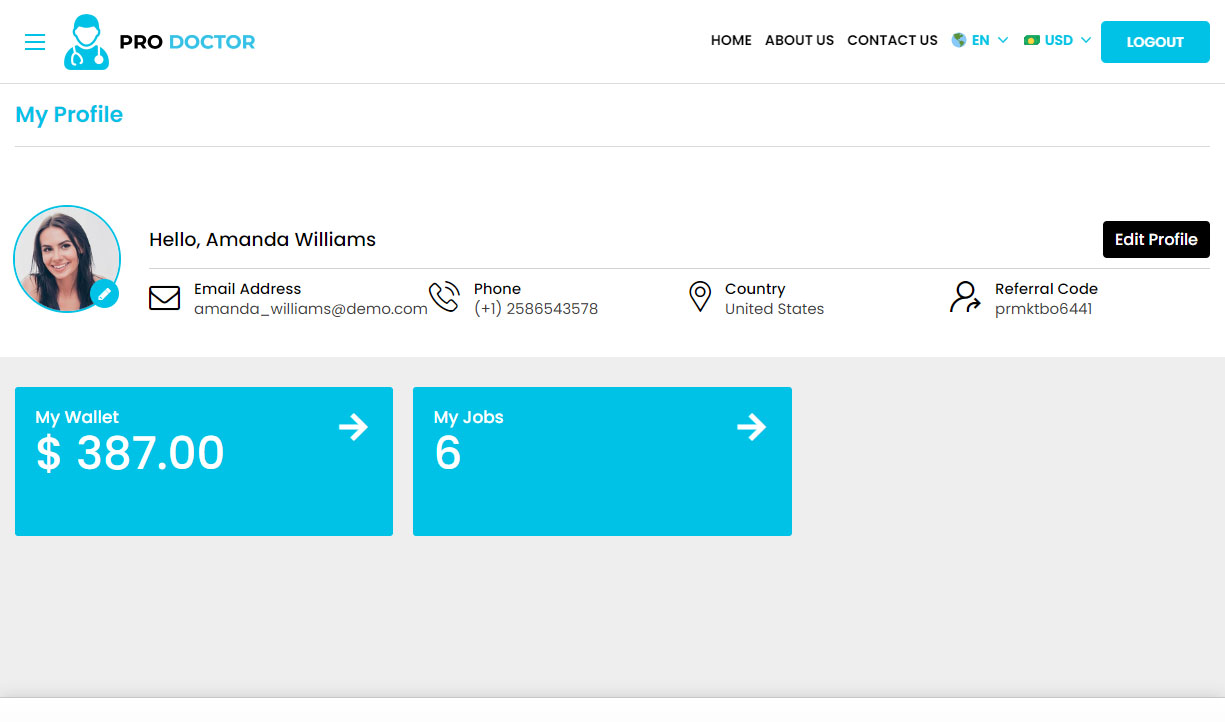
Task: Click the phone handset icon
Action: coord(444,297)
